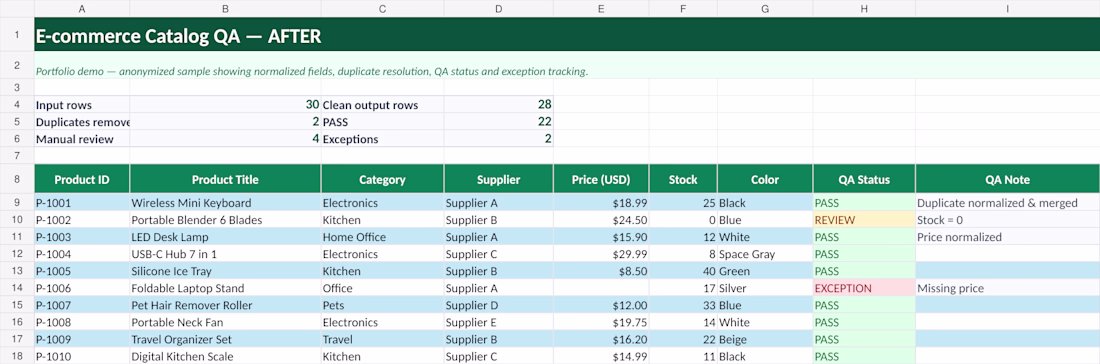Click the 'LED Desk Lamp' cell
The image size is (1100, 364).
coord(225,237)
